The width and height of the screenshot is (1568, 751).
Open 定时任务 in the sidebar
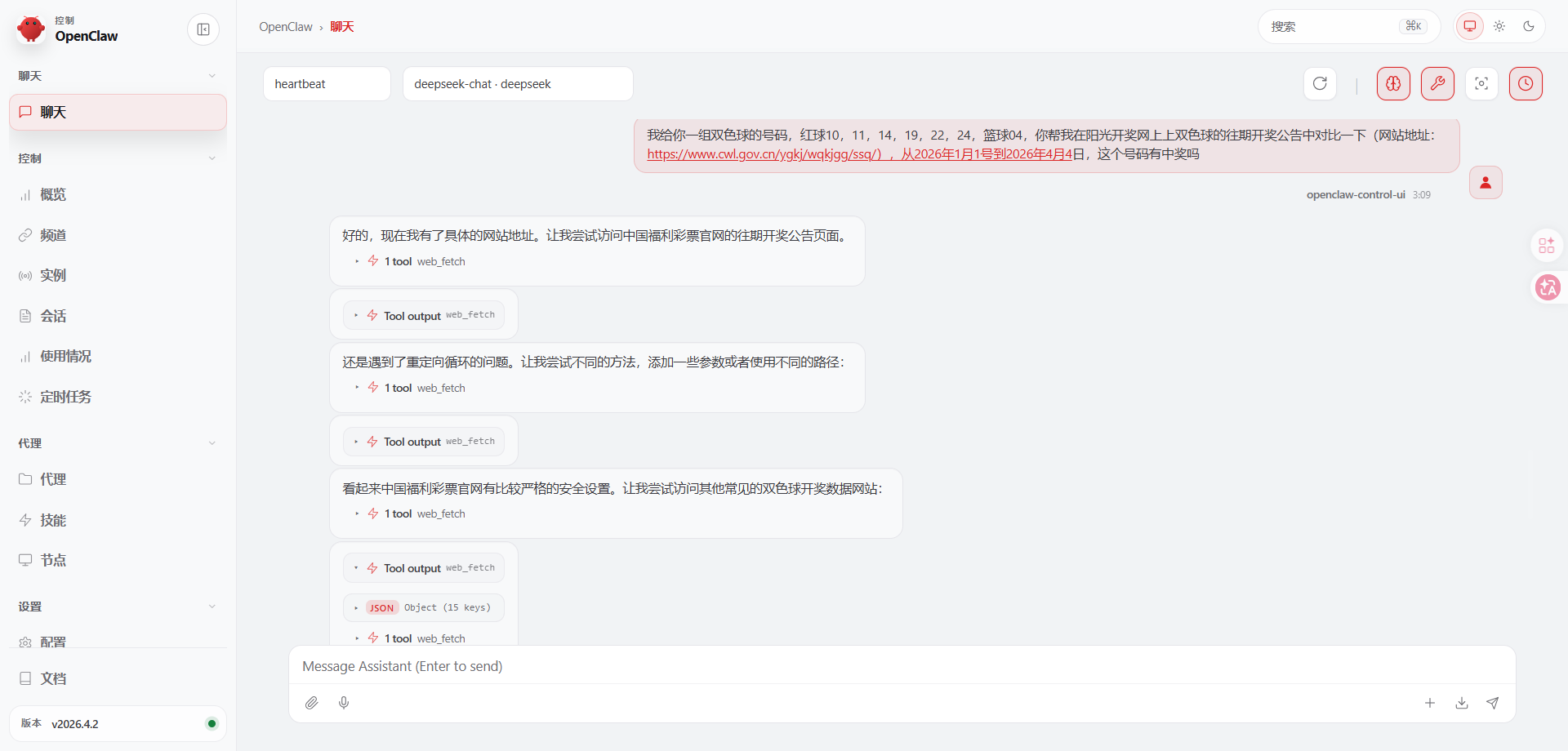(65, 397)
